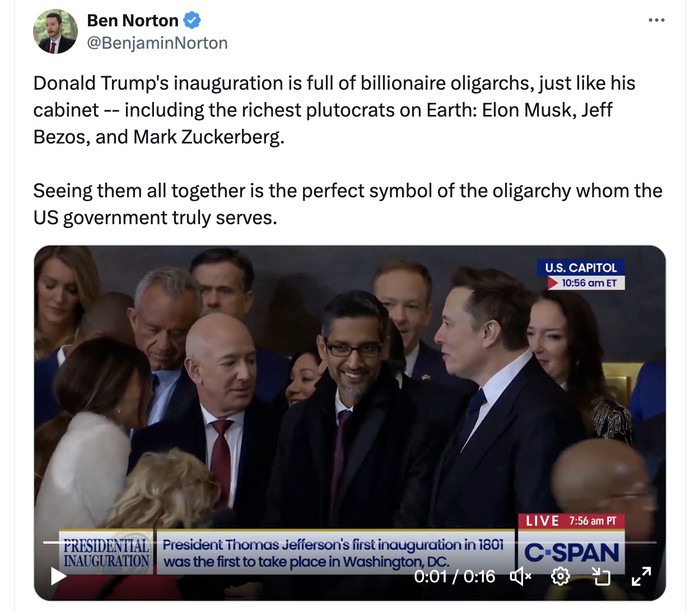Open video settings gear icon

[560, 576]
